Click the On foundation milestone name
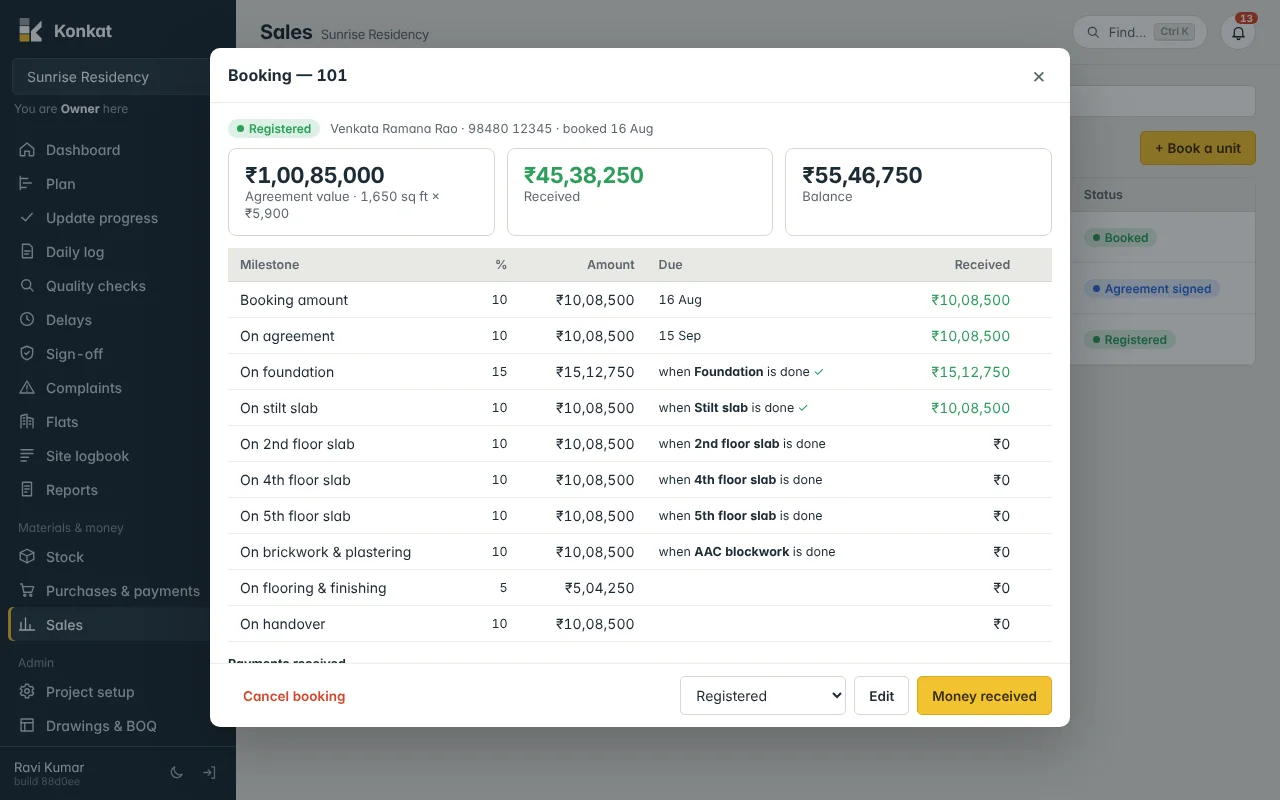 pos(287,372)
